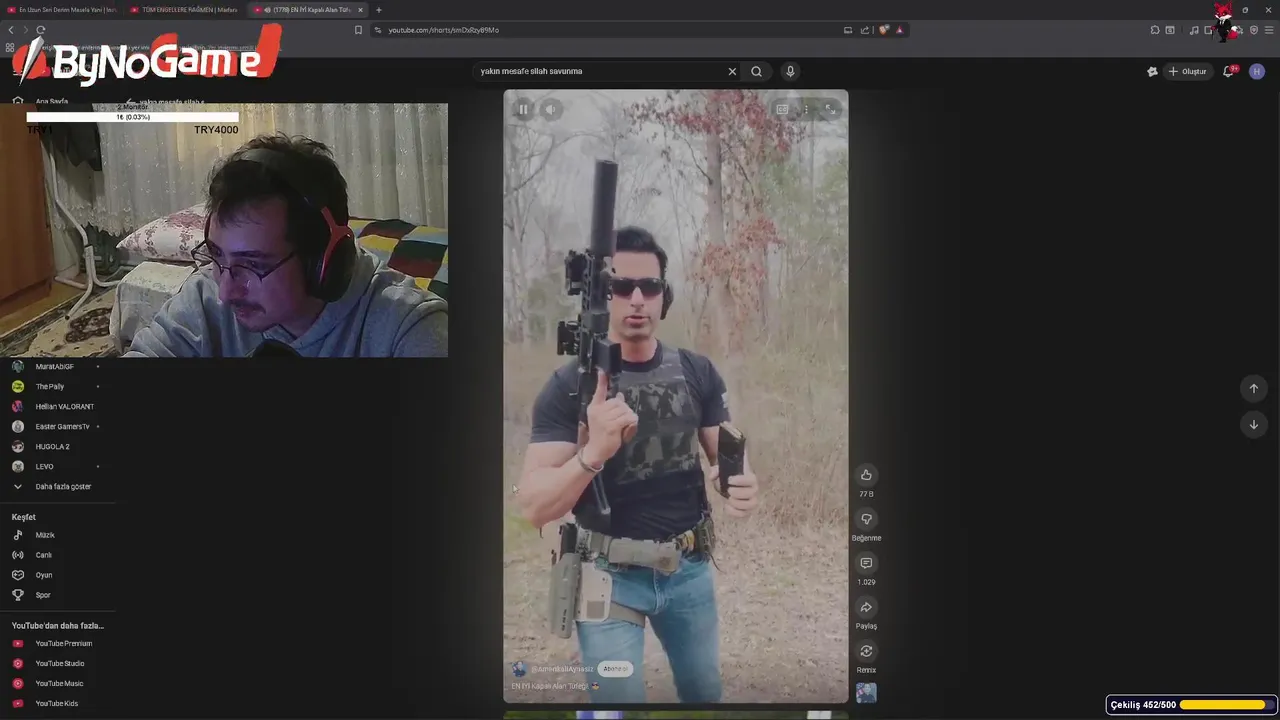The height and width of the screenshot is (720, 1280).
Task: Click the icon left of Oluştur
Action: 1152,71
